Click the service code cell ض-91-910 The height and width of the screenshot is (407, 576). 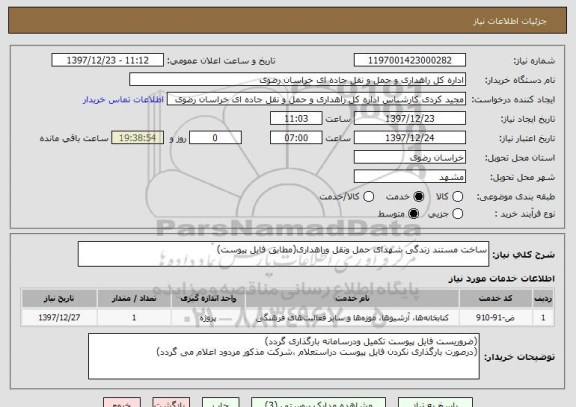pos(496,317)
